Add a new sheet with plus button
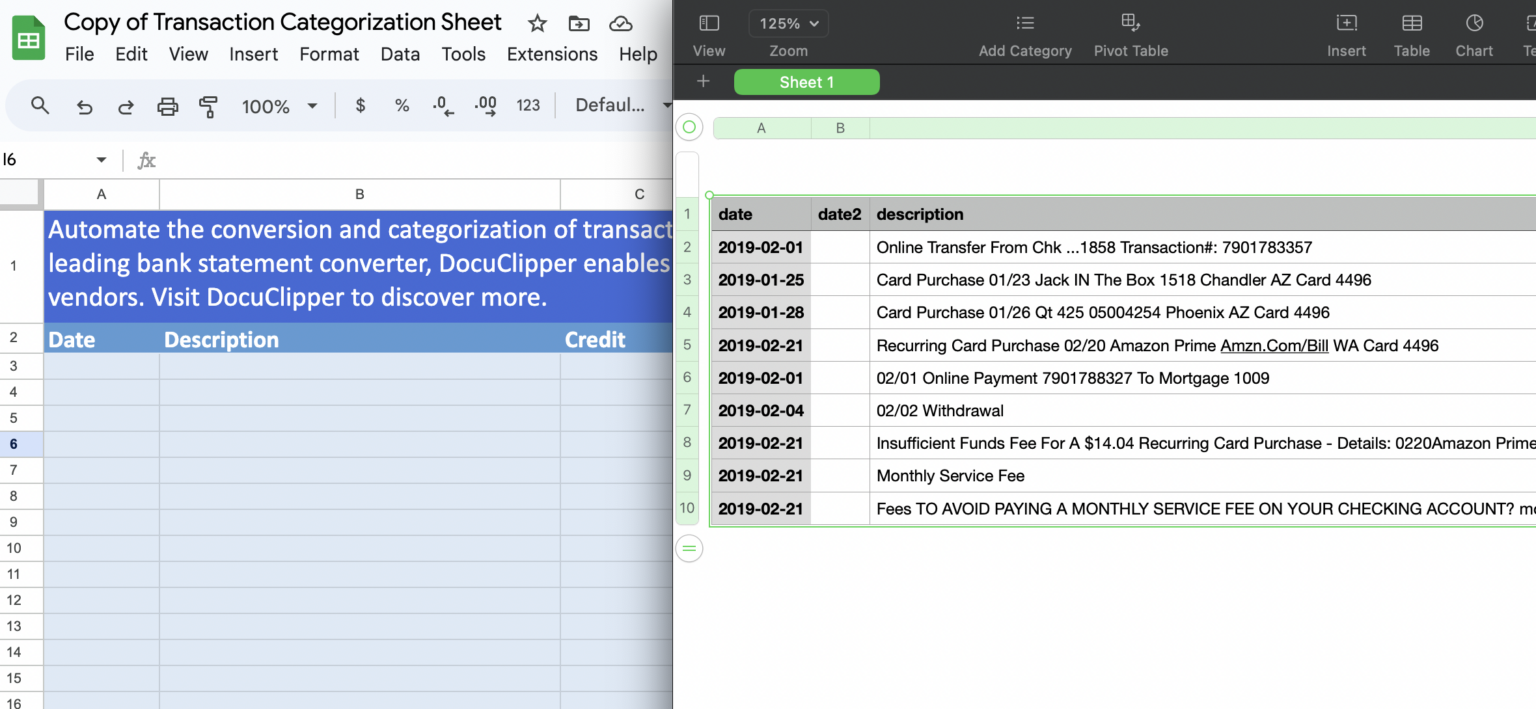The width and height of the screenshot is (1536, 709). click(x=703, y=82)
